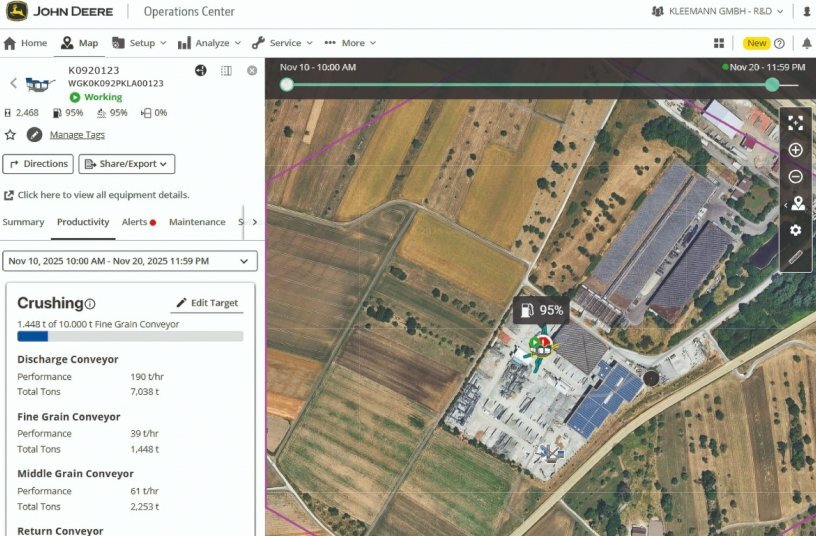
Task: Open the Share/Export dropdown
Action: pos(126,164)
